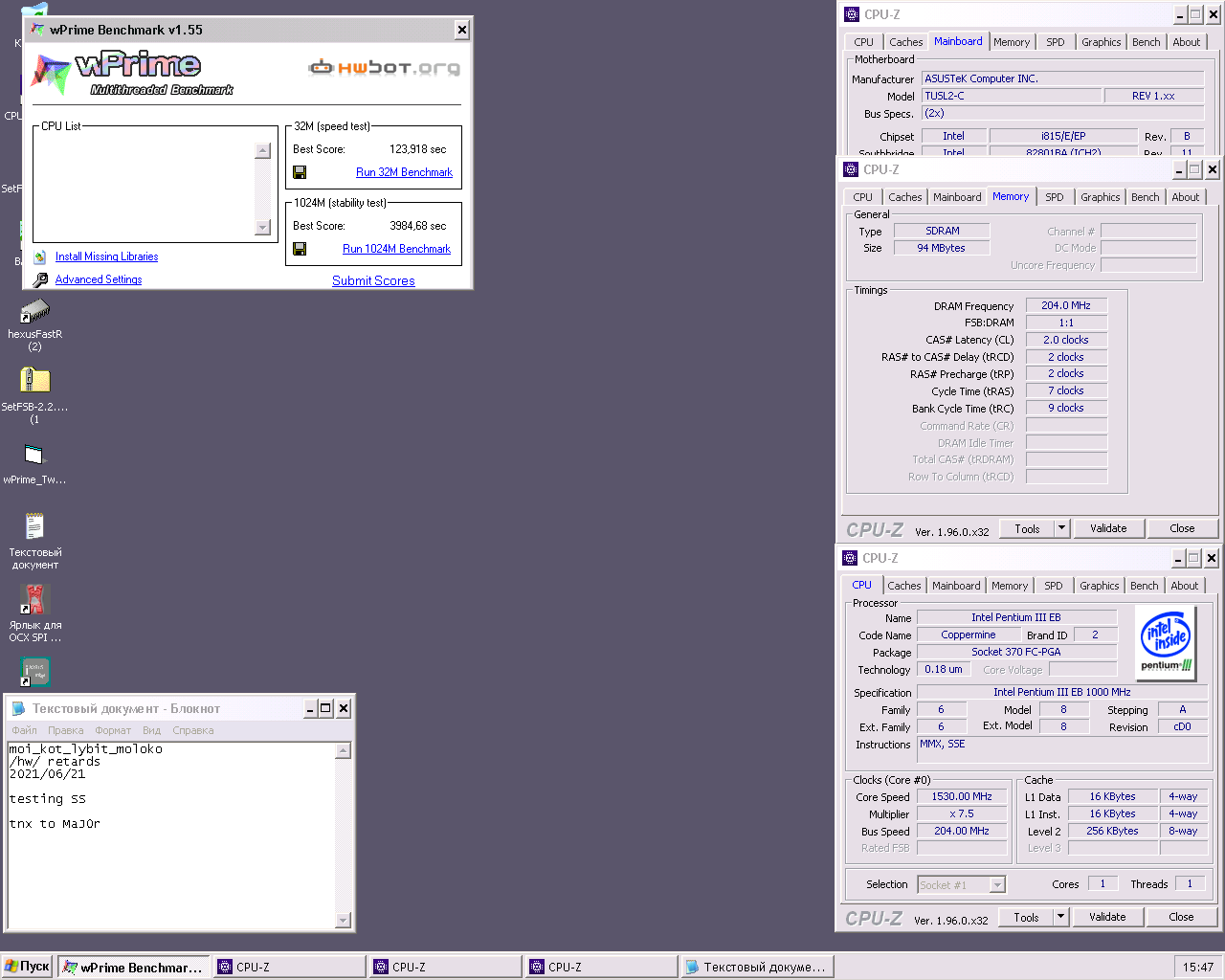This screenshot has height=980, width=1225.
Task: Click the HWBOT.org logo in wPrime
Action: 384,67
